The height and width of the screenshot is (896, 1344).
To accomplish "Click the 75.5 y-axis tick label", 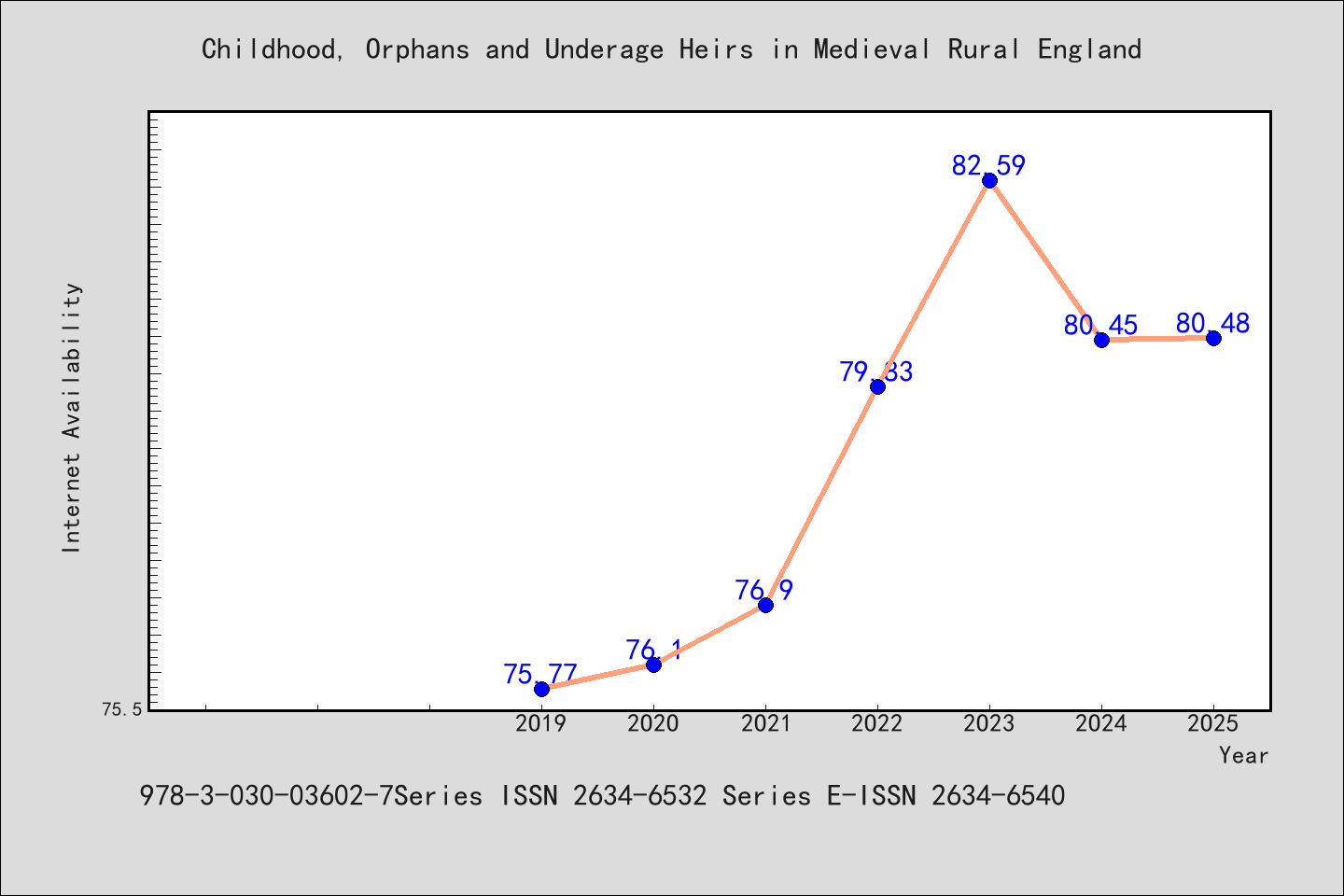I will click(x=122, y=709).
